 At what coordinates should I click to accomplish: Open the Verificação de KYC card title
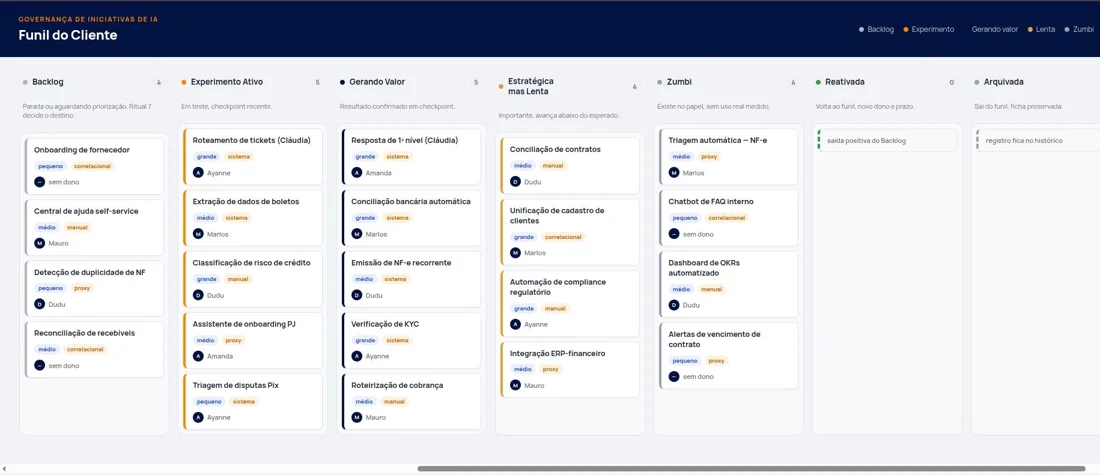click(x=385, y=324)
